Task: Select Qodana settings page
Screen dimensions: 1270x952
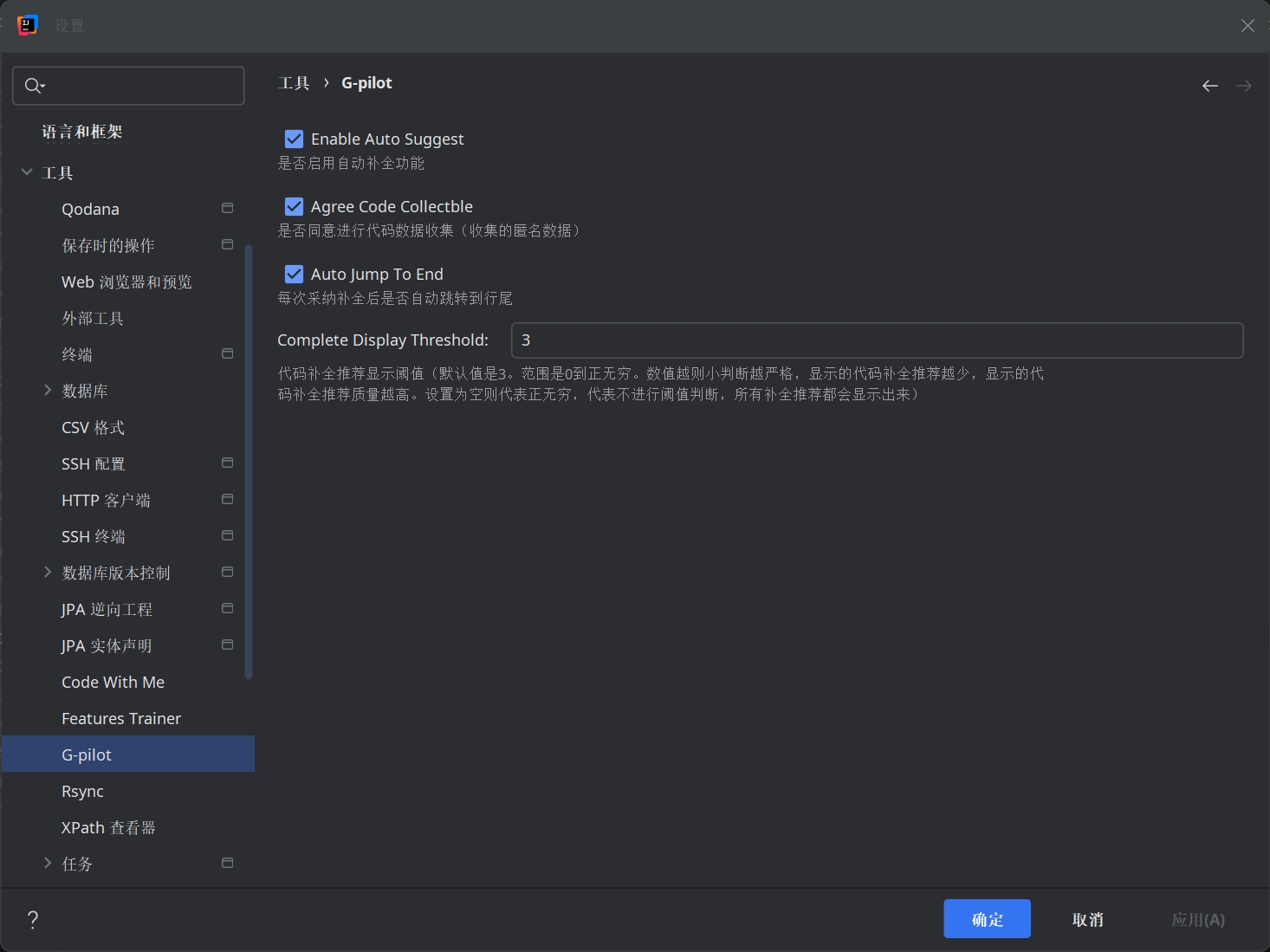Action: click(x=128, y=209)
